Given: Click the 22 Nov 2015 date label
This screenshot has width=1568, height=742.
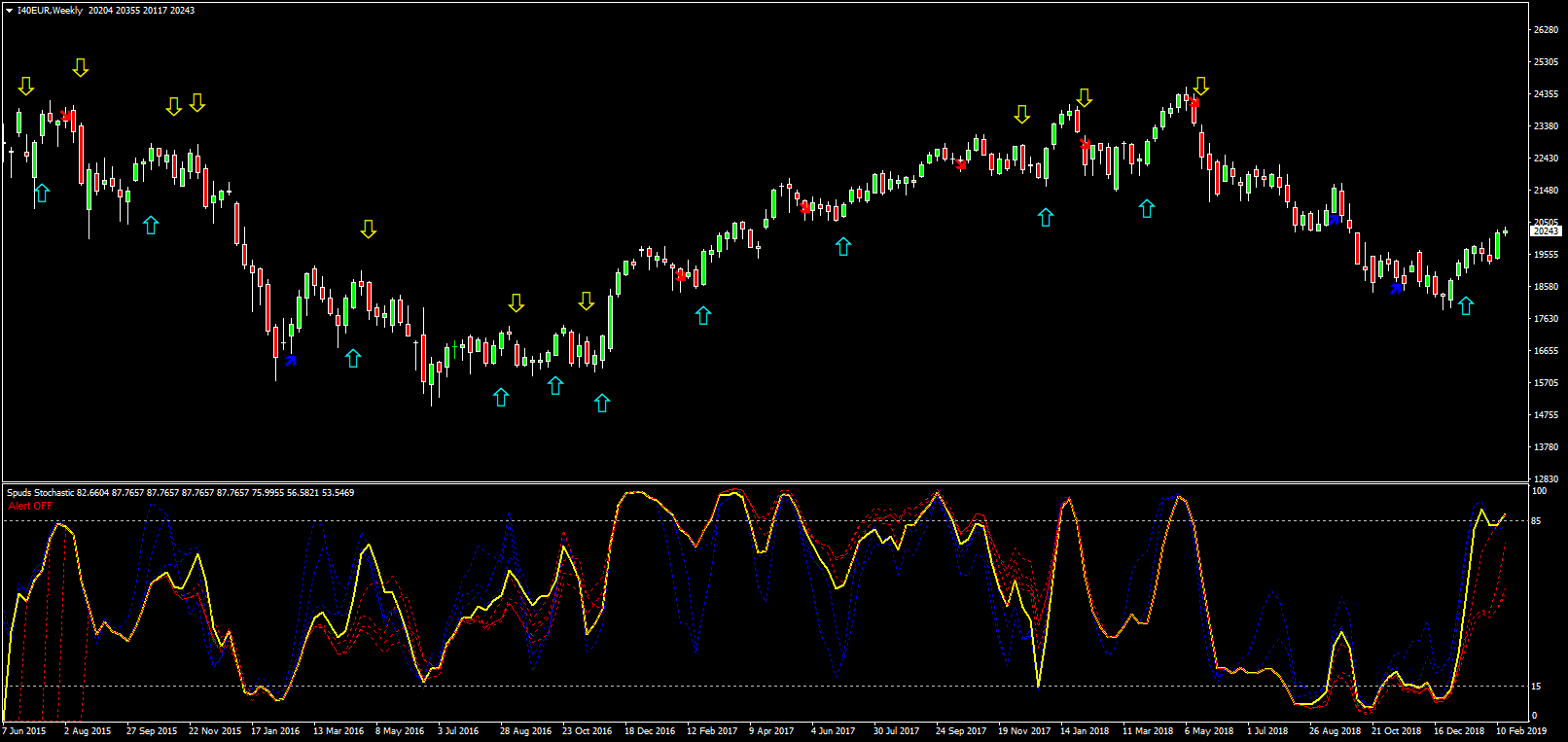Looking at the screenshot, I should pyautogui.click(x=215, y=731).
